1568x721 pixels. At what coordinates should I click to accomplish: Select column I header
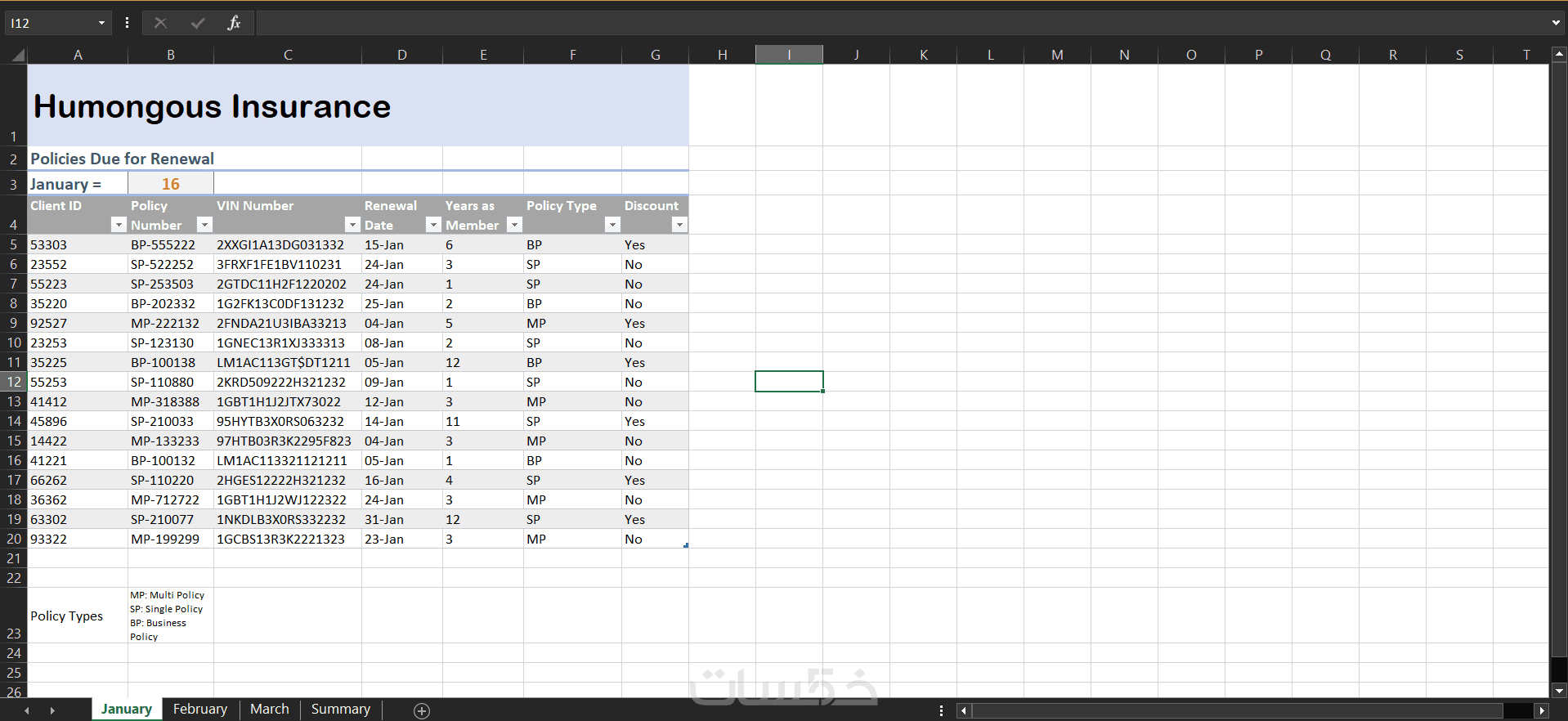[x=790, y=55]
